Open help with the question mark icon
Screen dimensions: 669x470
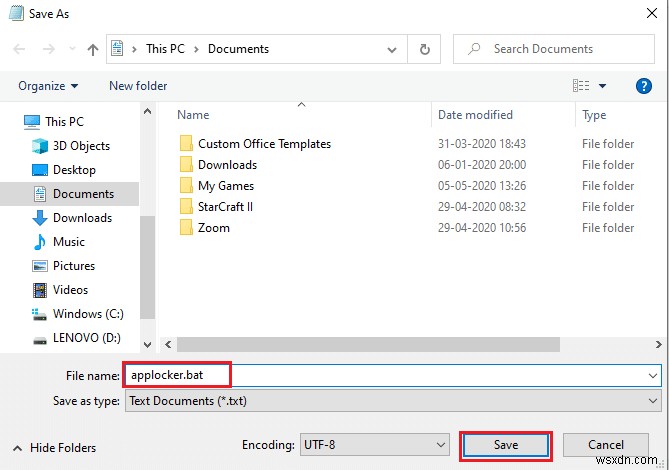tap(643, 86)
